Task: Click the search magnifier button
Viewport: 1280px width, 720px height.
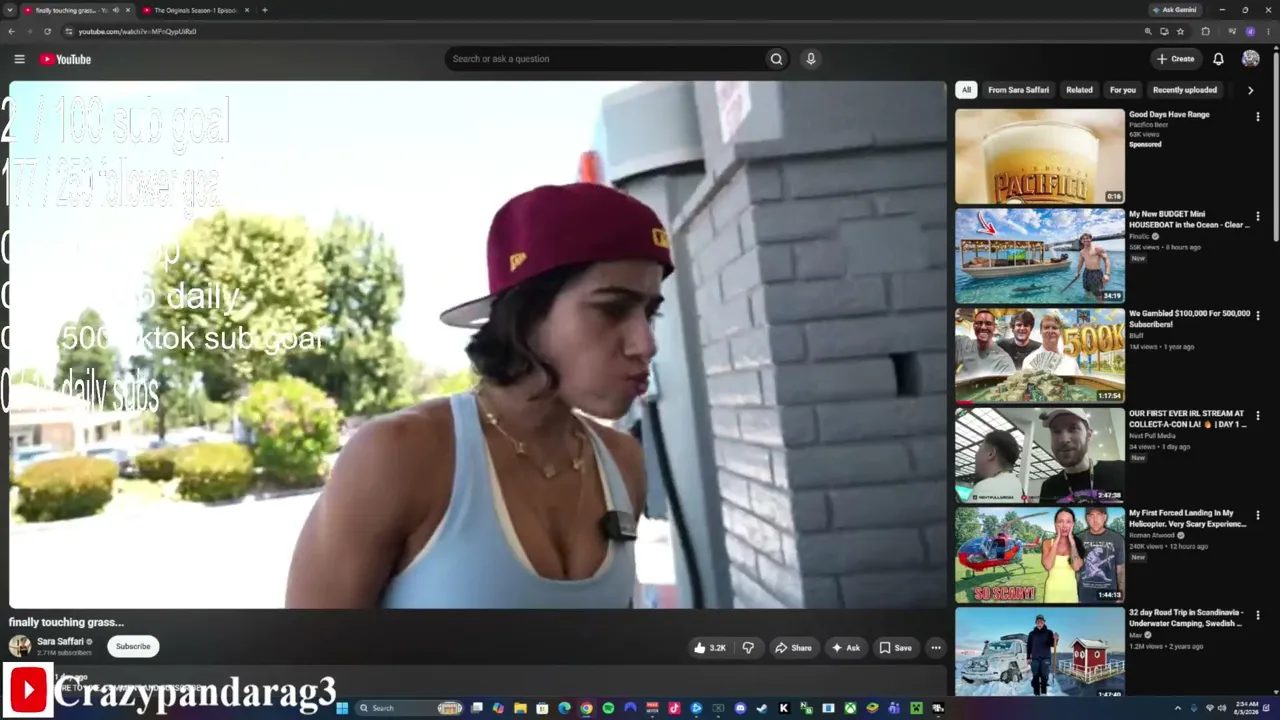Action: coord(776,59)
